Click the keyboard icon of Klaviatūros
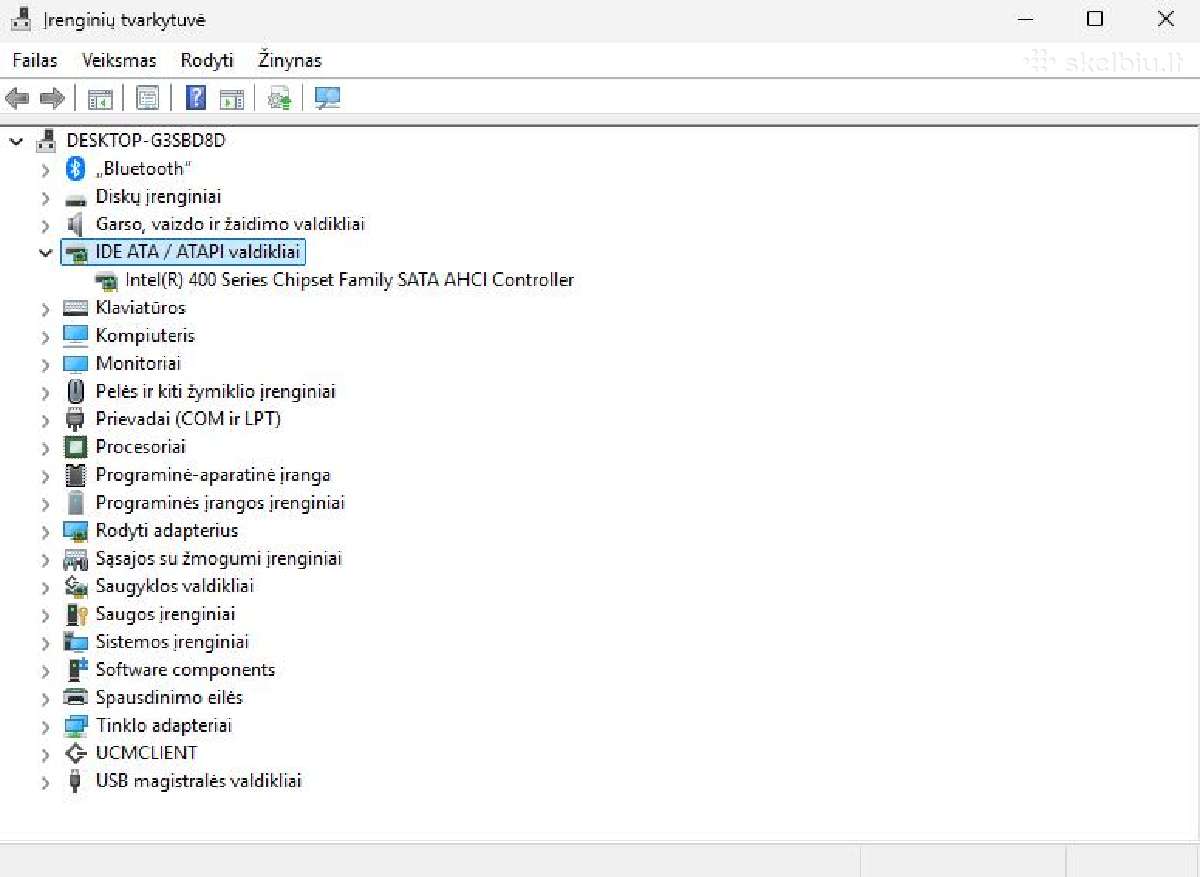This screenshot has width=1200, height=877. 75,308
